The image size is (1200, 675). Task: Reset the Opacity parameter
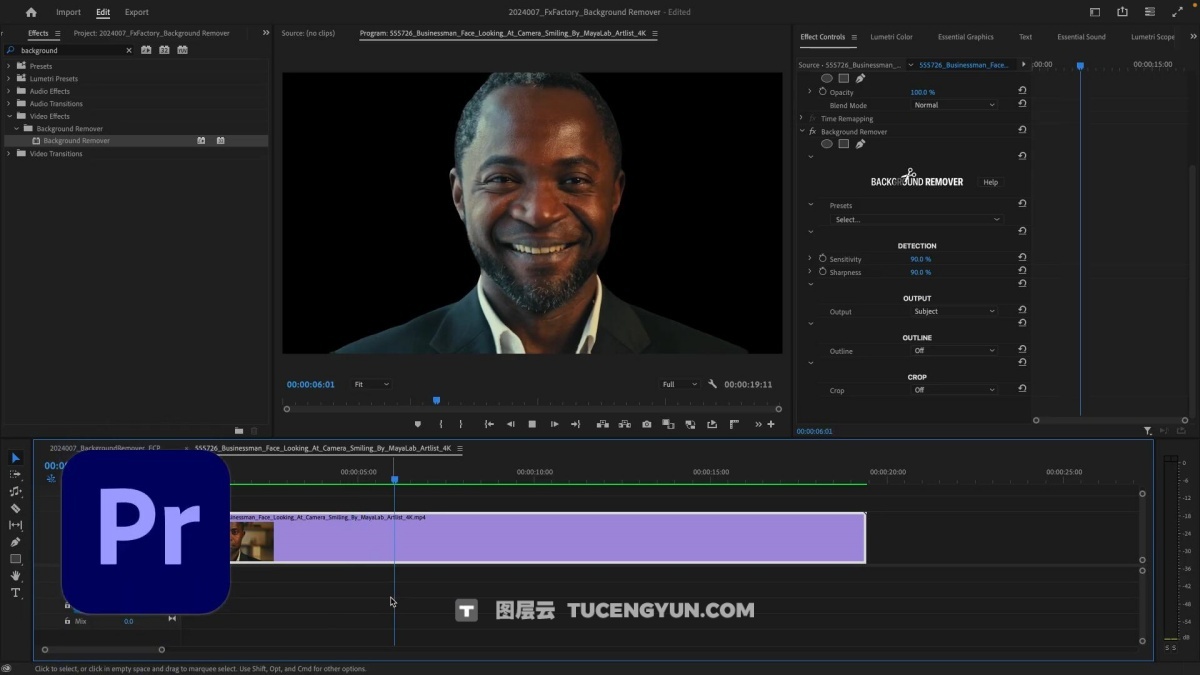point(1022,91)
